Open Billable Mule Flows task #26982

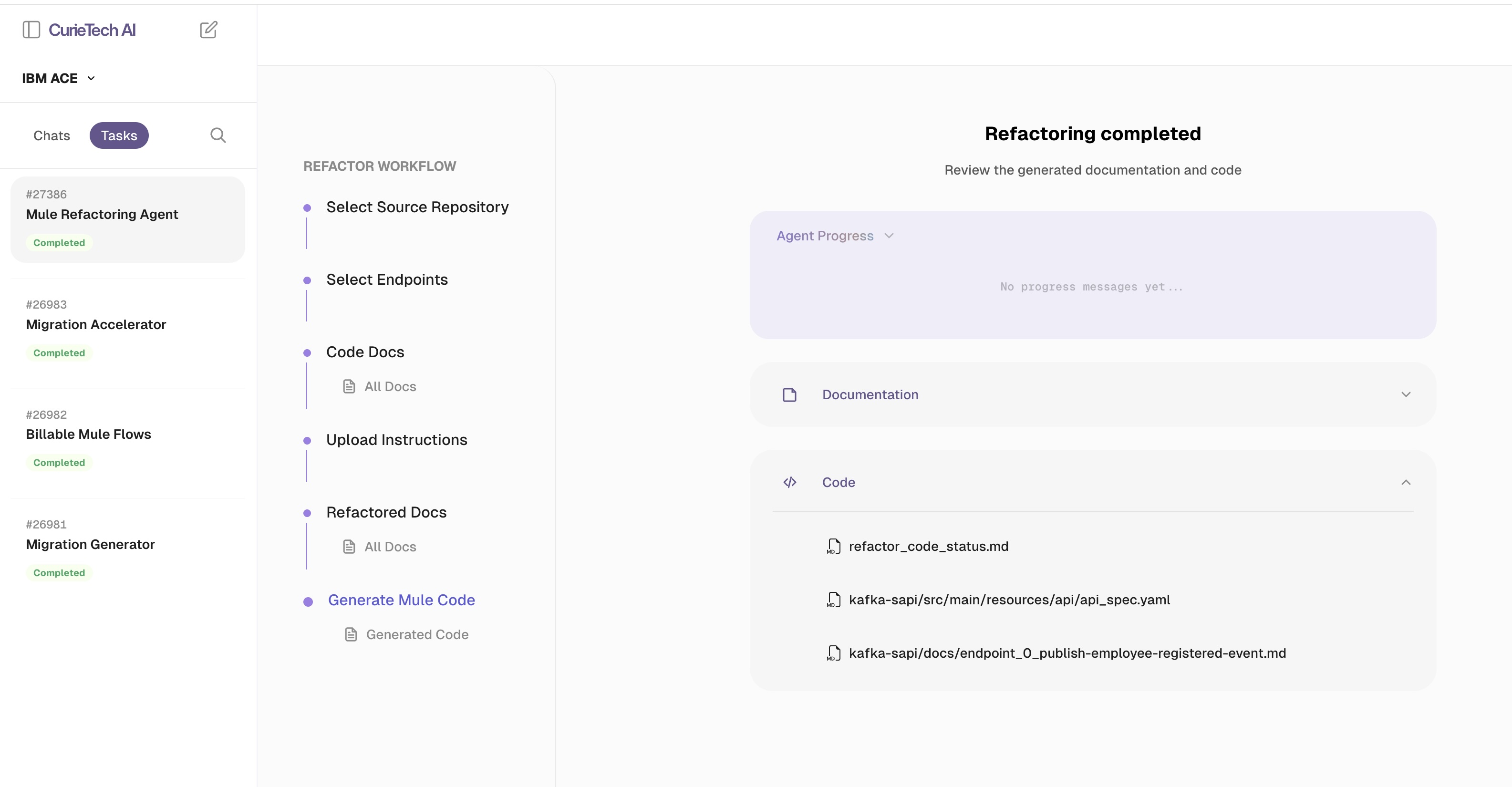point(89,435)
